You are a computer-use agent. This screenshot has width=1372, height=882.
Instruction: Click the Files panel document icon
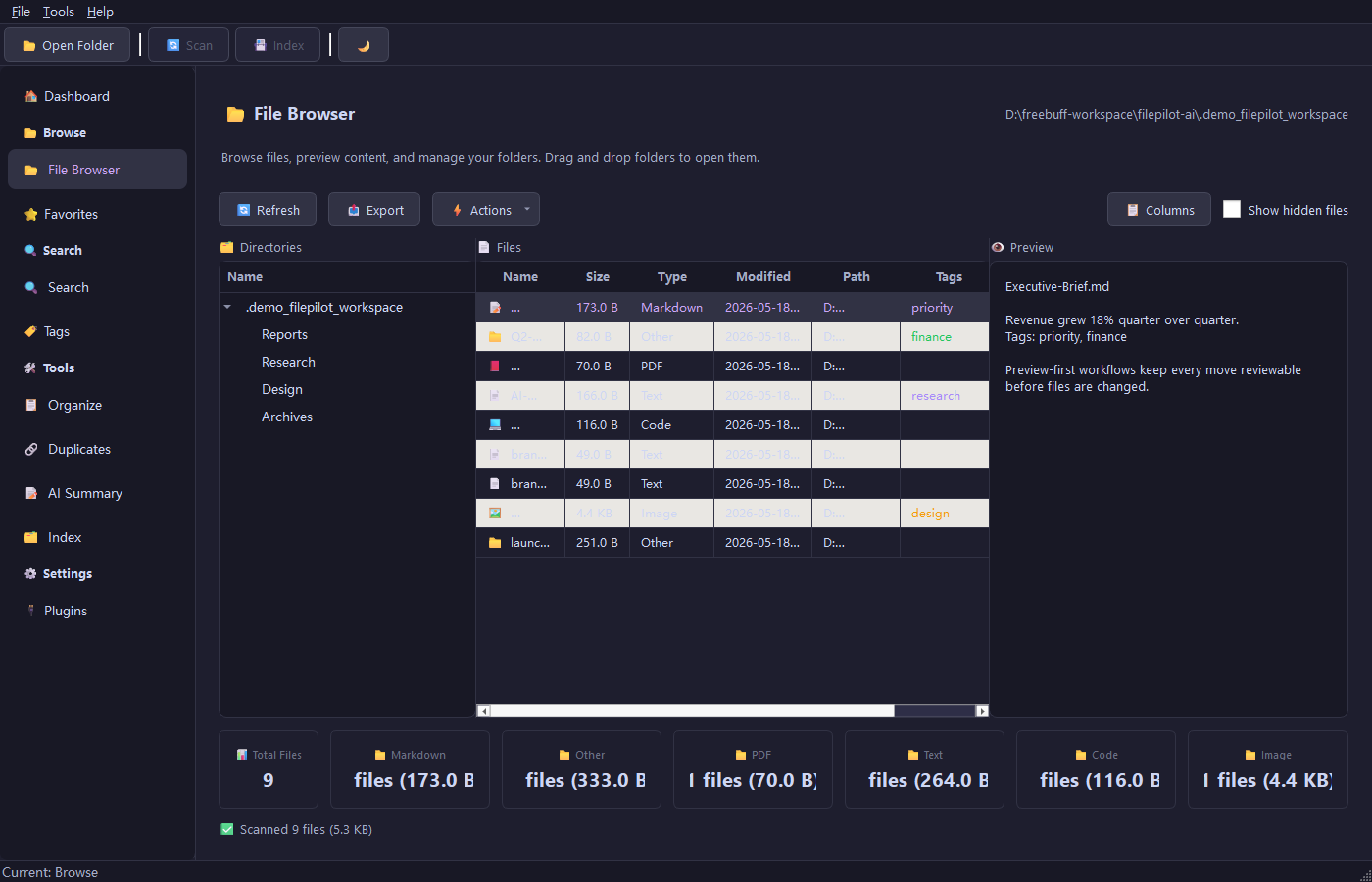click(484, 248)
